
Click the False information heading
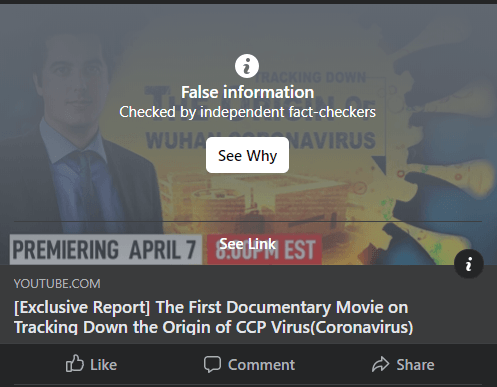(247, 92)
